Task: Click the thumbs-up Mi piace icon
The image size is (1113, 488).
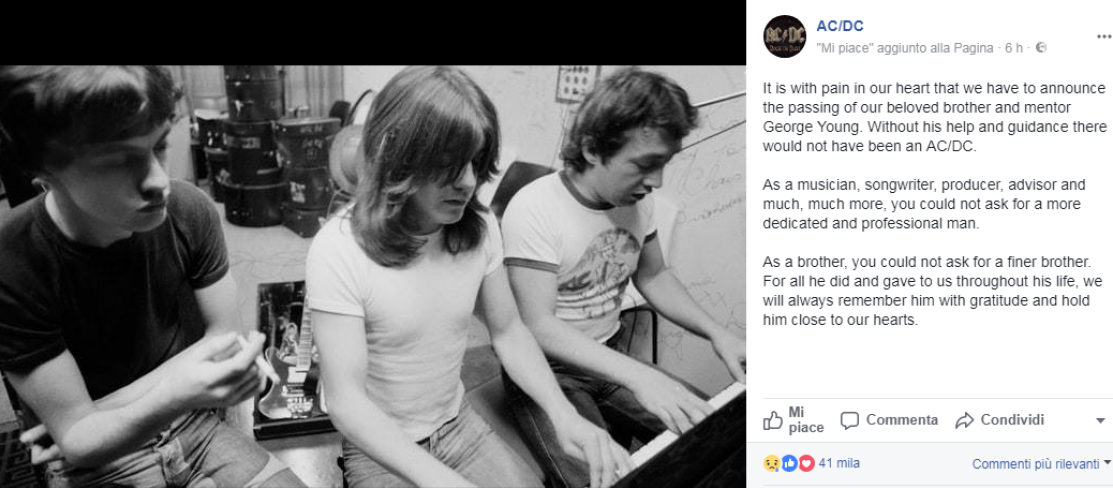Action: (x=773, y=420)
